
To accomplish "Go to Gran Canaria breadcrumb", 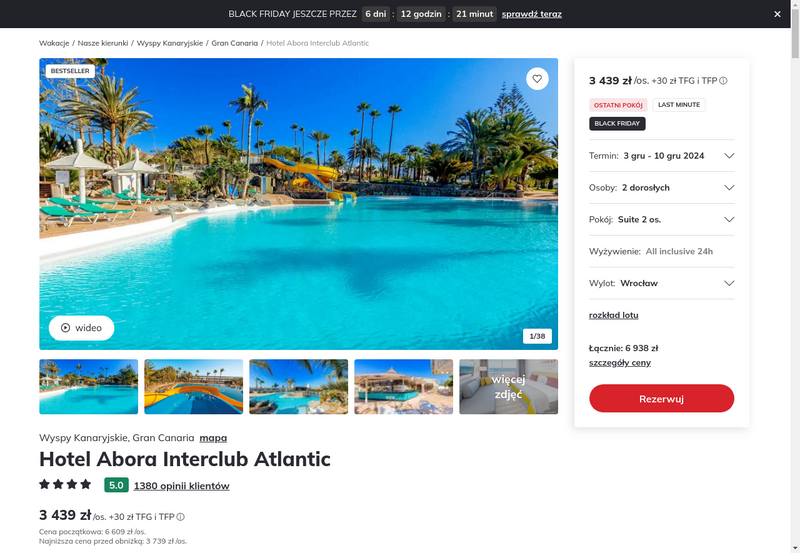I will [x=235, y=43].
